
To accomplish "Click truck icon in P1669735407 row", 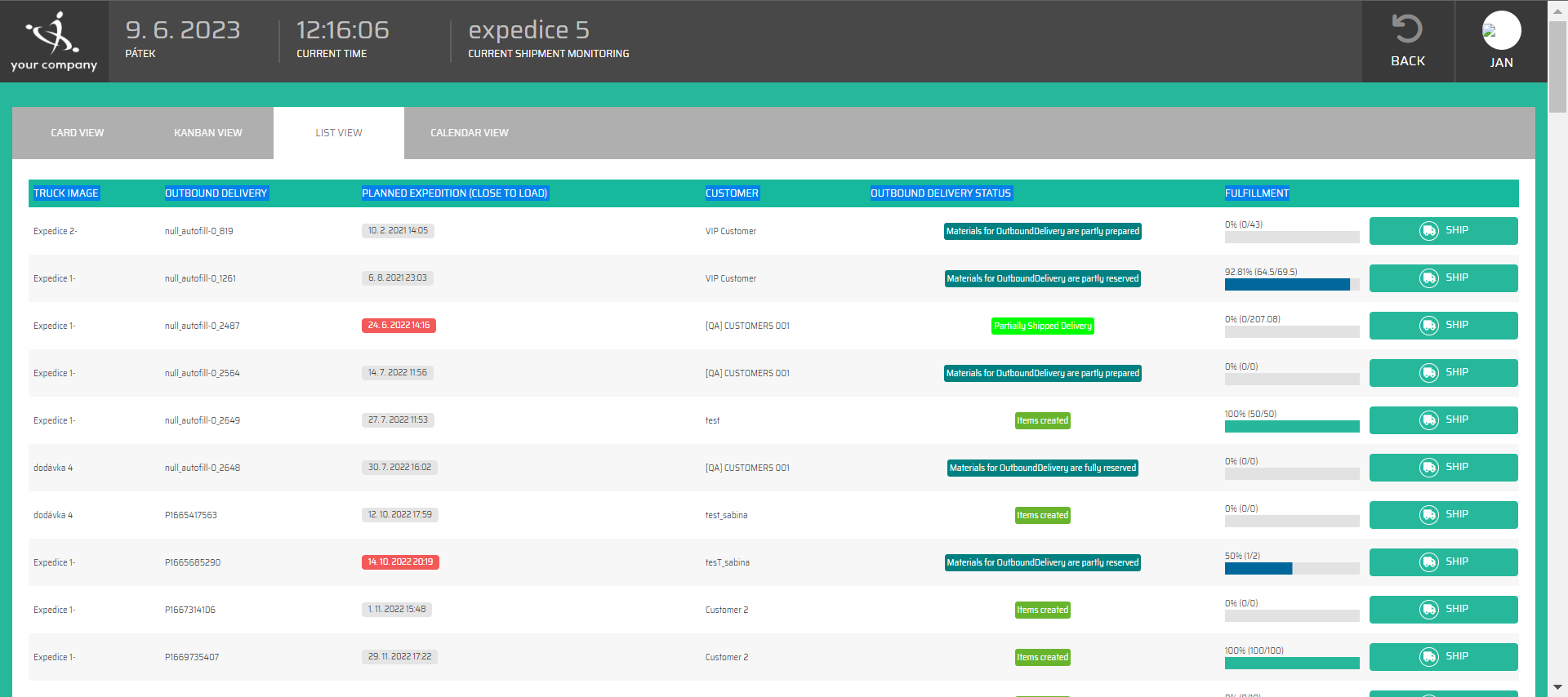I will tap(1428, 657).
